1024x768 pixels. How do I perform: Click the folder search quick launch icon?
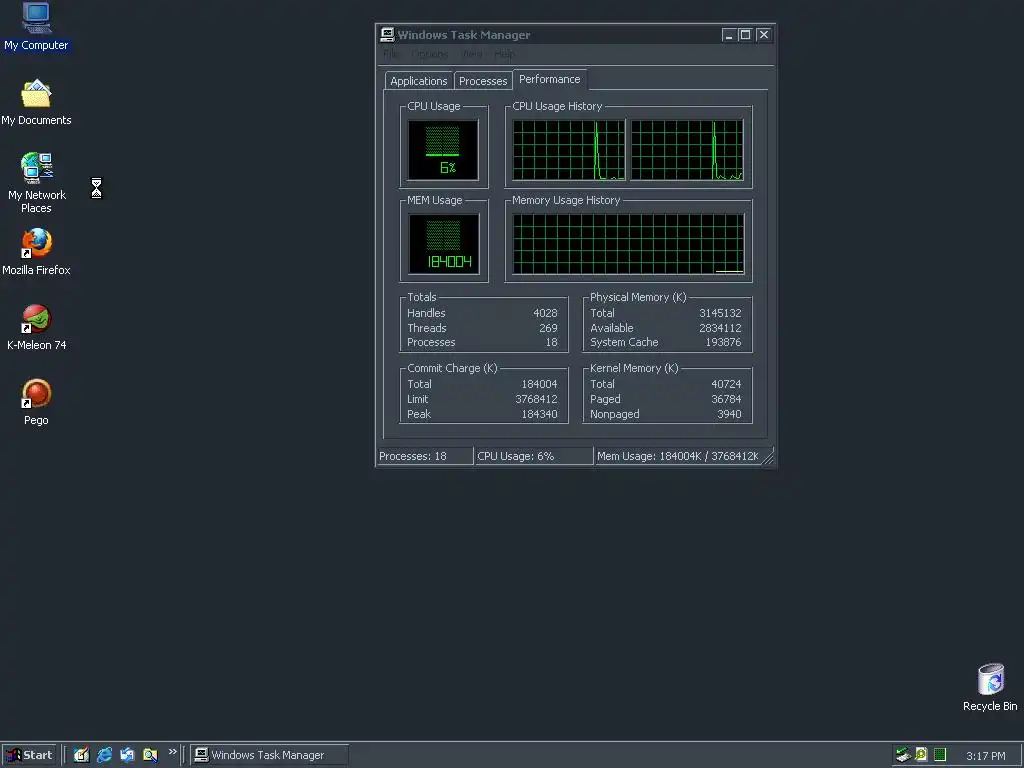(x=150, y=755)
